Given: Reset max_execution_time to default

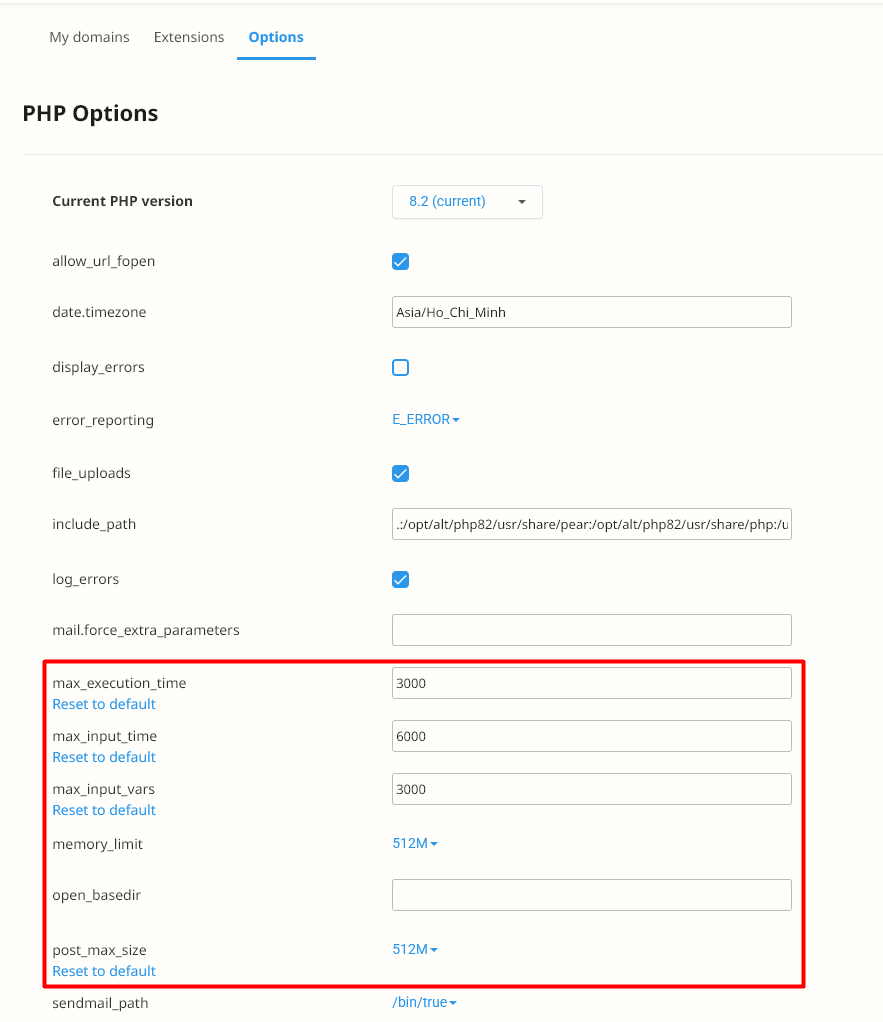Looking at the screenshot, I should pyautogui.click(x=104, y=704).
